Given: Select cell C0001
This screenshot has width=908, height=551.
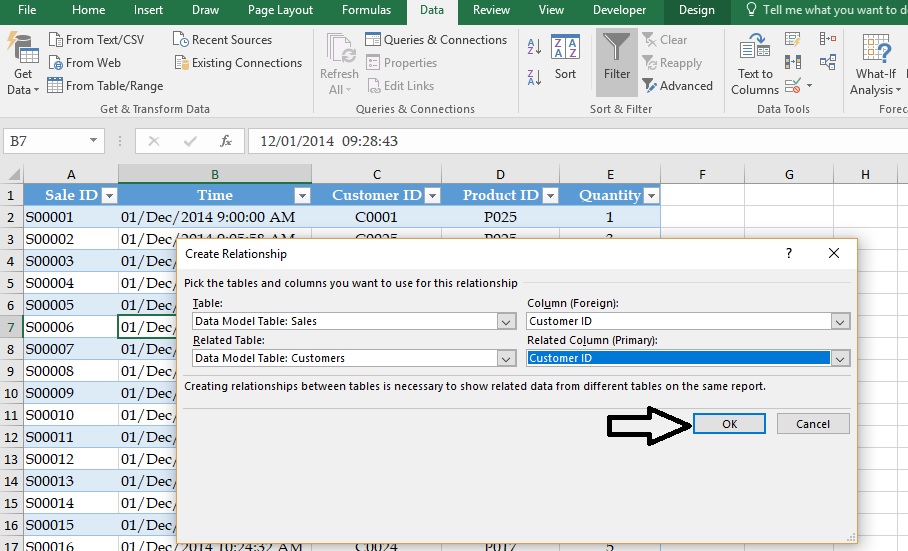Looking at the screenshot, I should pos(376,217).
